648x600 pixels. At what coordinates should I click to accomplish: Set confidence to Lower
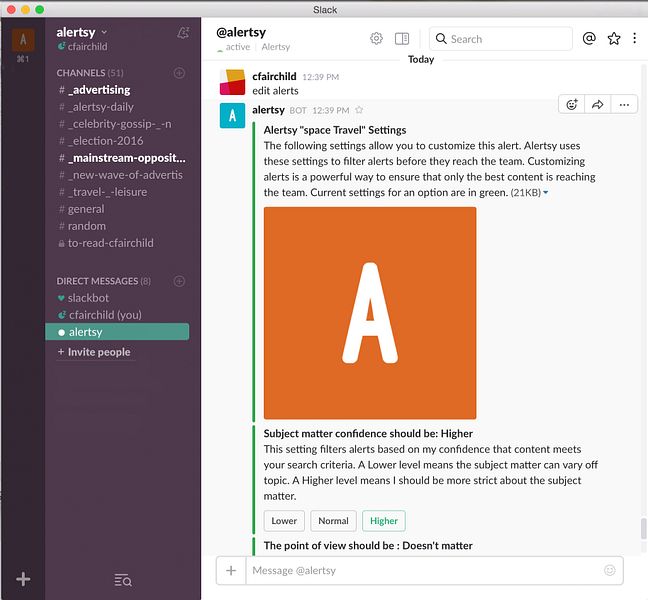[284, 521]
